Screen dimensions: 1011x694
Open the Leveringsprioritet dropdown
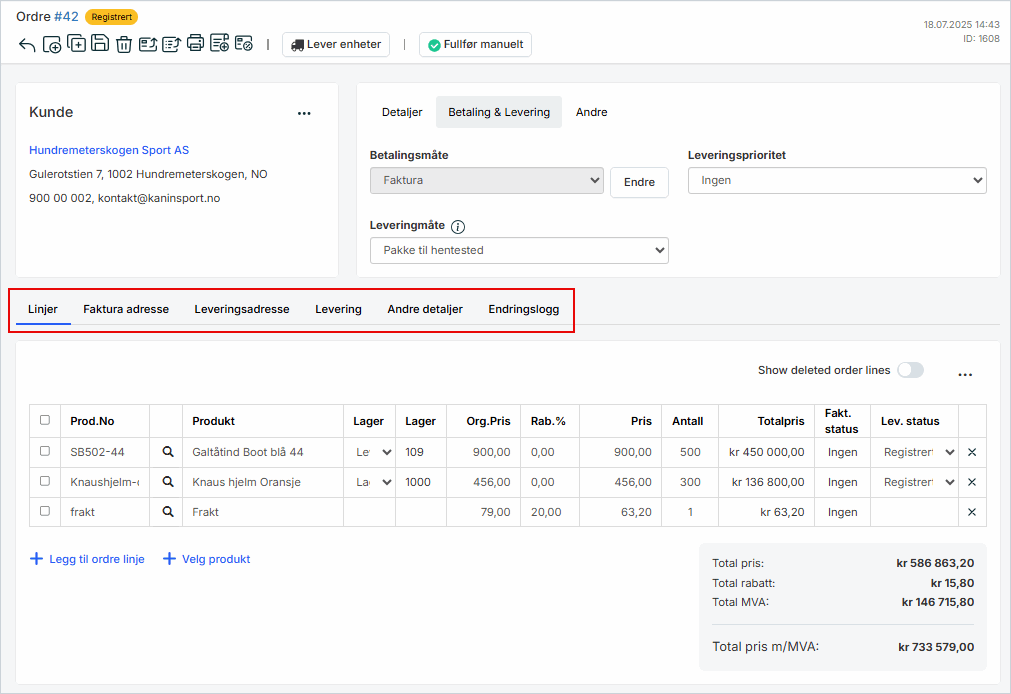click(837, 180)
